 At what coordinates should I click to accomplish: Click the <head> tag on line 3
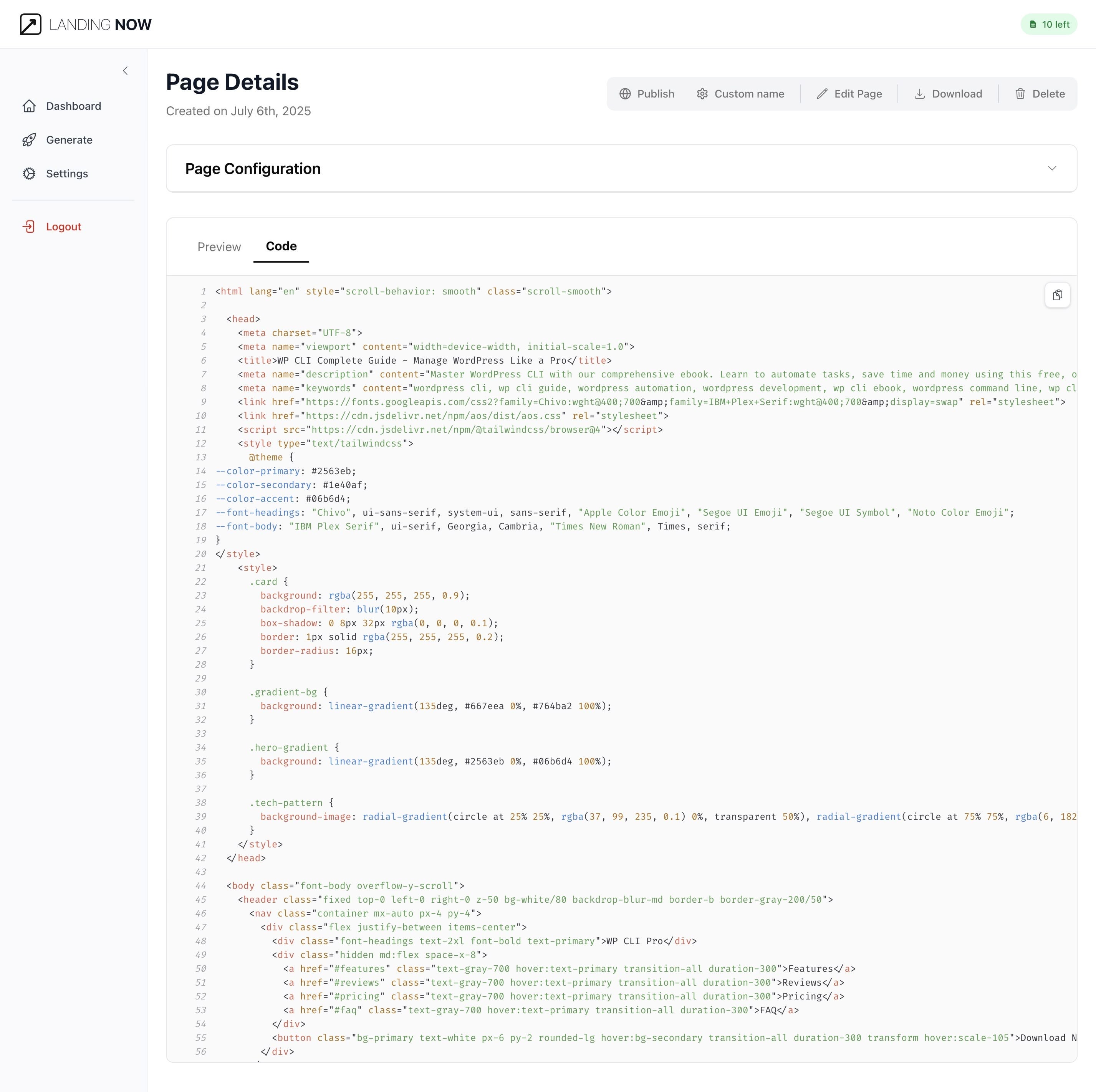pyautogui.click(x=243, y=319)
